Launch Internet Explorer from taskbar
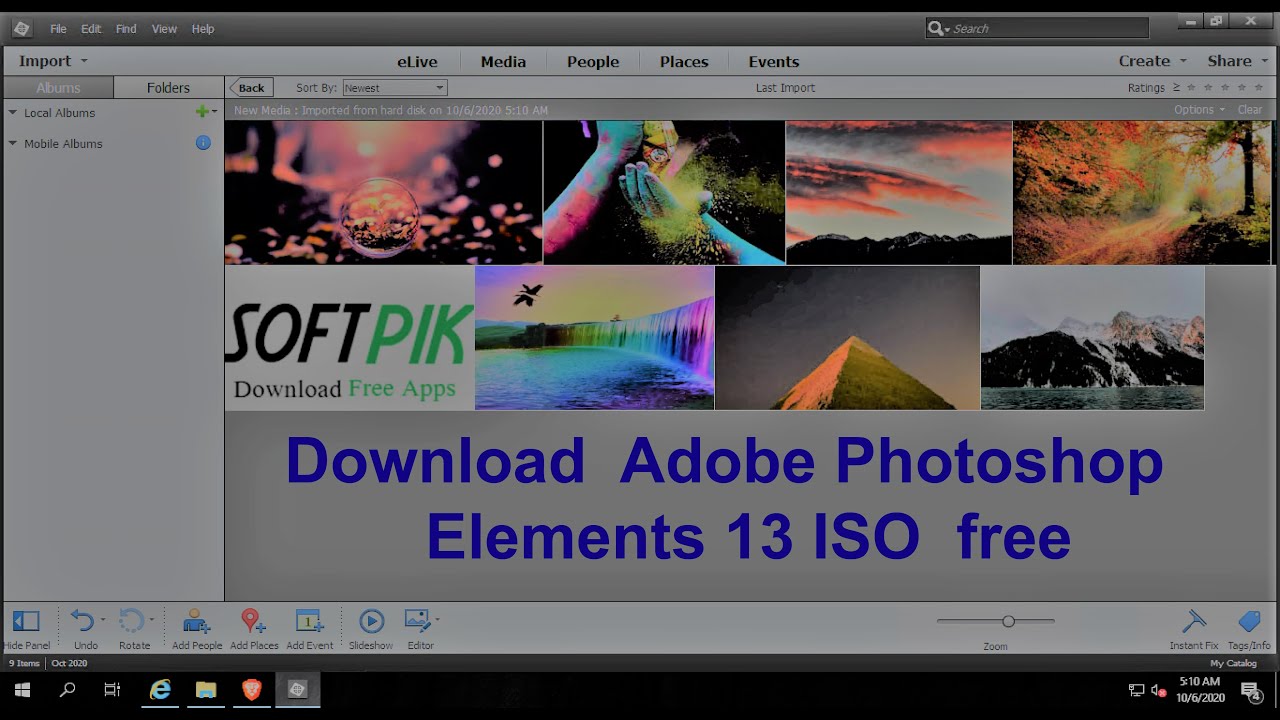The width and height of the screenshot is (1280, 720). (160, 690)
